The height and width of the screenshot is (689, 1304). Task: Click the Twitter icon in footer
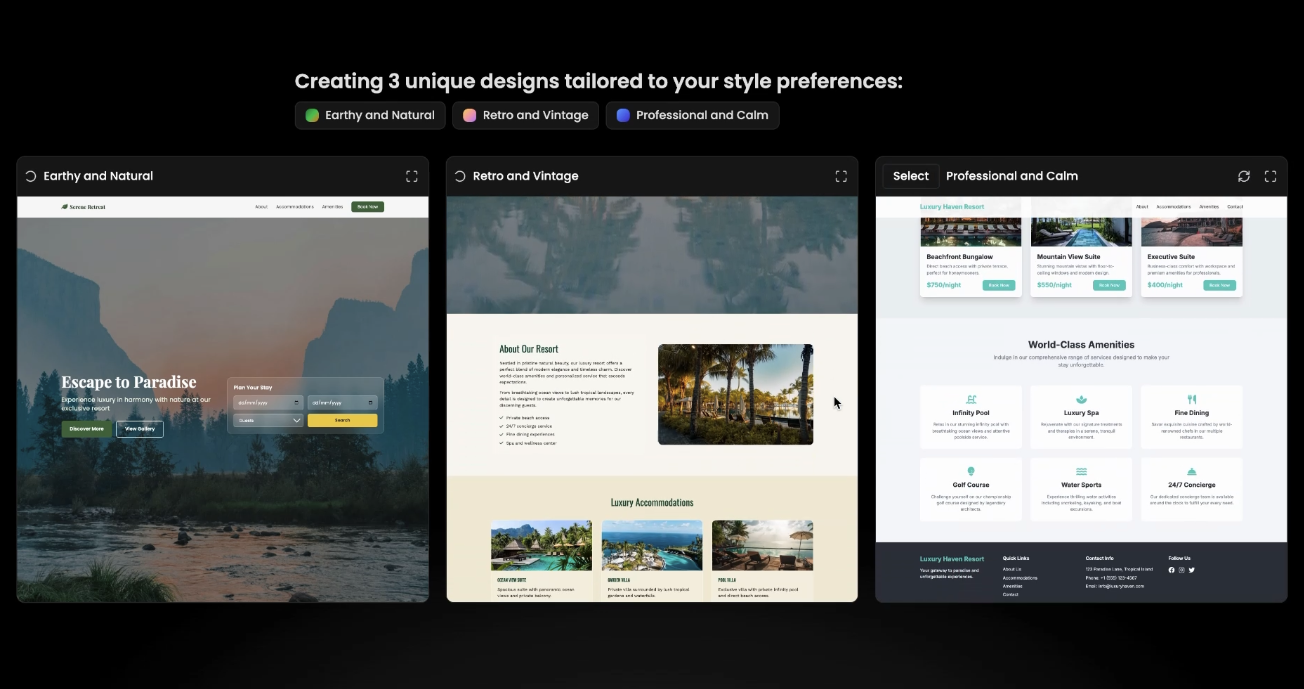[1192, 570]
